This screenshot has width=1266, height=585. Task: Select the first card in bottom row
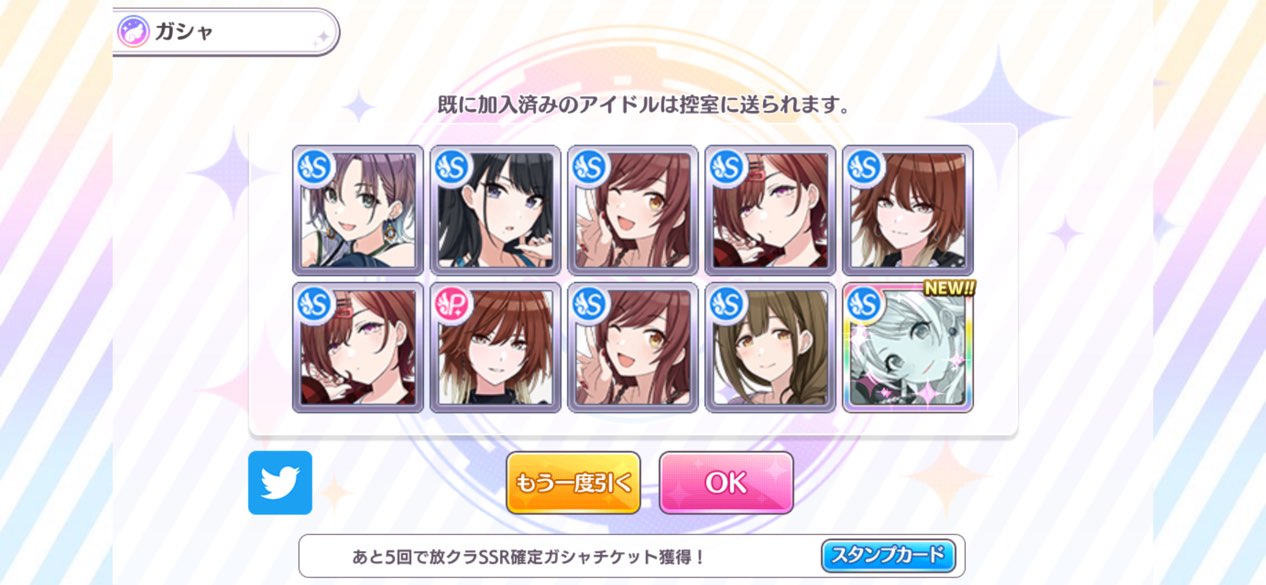click(358, 347)
